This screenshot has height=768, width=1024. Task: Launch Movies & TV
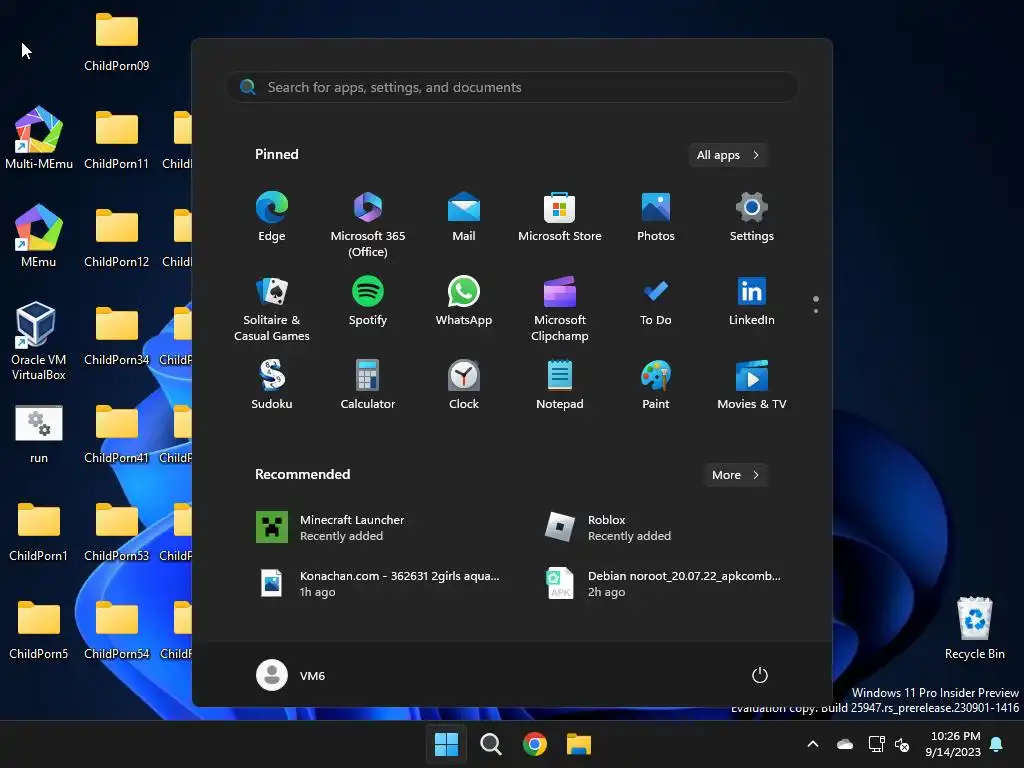click(x=752, y=385)
